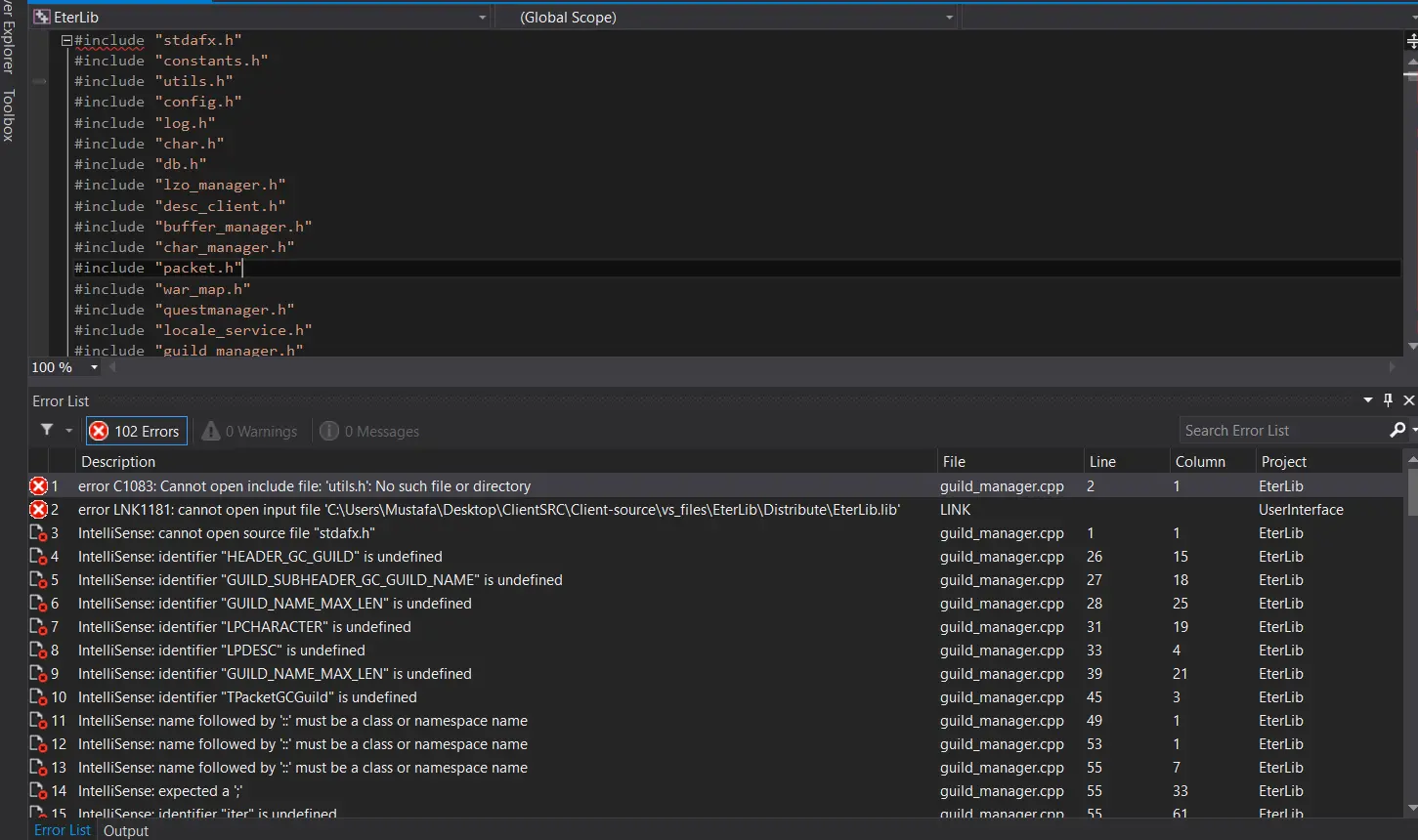This screenshot has width=1418, height=840.
Task: Click the IntelliSense icon of row 11
Action: [39, 720]
